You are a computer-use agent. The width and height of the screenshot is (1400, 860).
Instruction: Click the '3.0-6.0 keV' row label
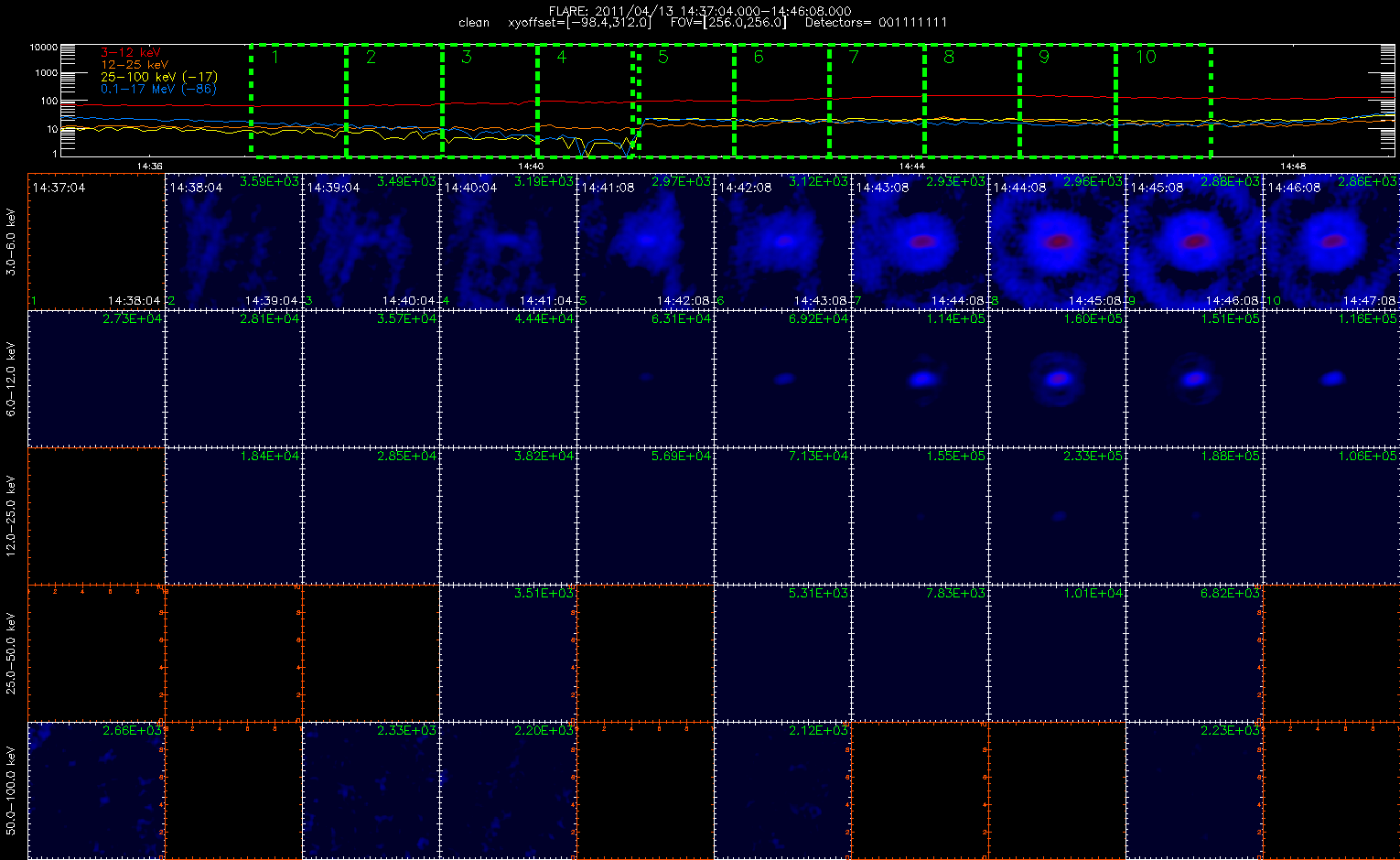tap(12, 242)
